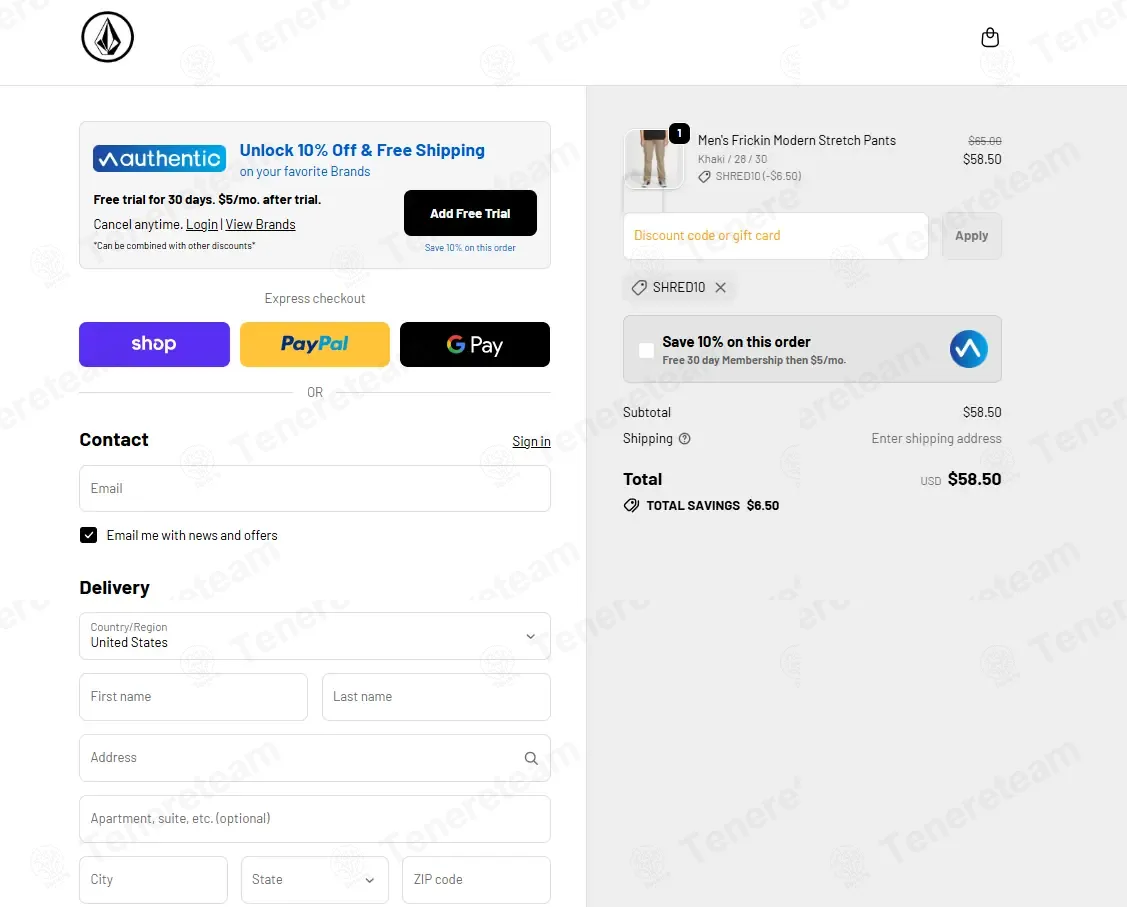Viewport: 1127px width, 907px height.
Task: Check out using Google Pay
Action: click(475, 345)
